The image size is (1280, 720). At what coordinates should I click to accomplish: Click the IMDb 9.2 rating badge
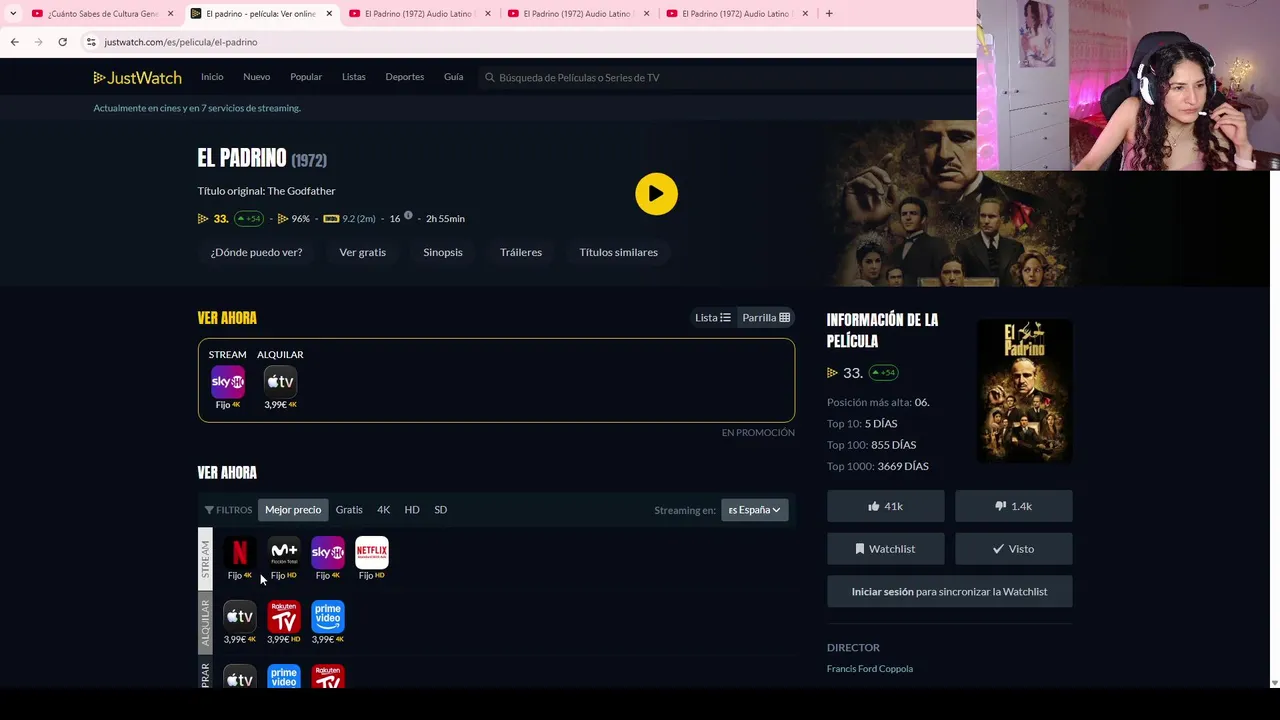click(x=349, y=218)
